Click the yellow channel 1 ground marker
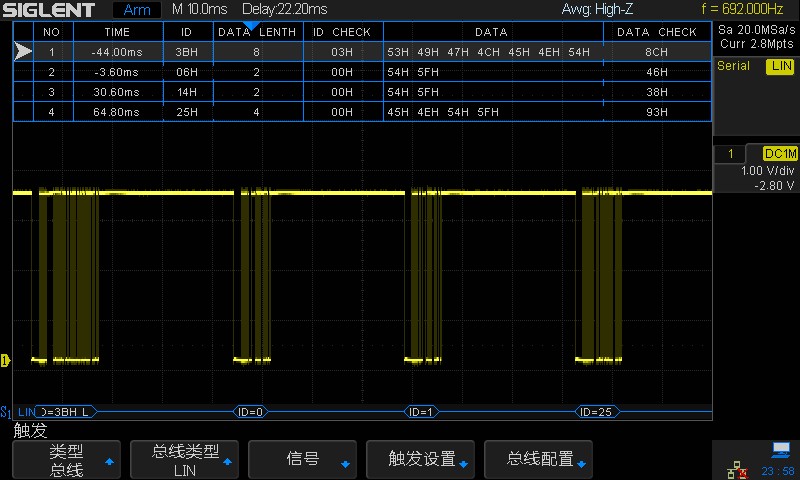Viewport: 800px width, 480px height. pos(5,360)
